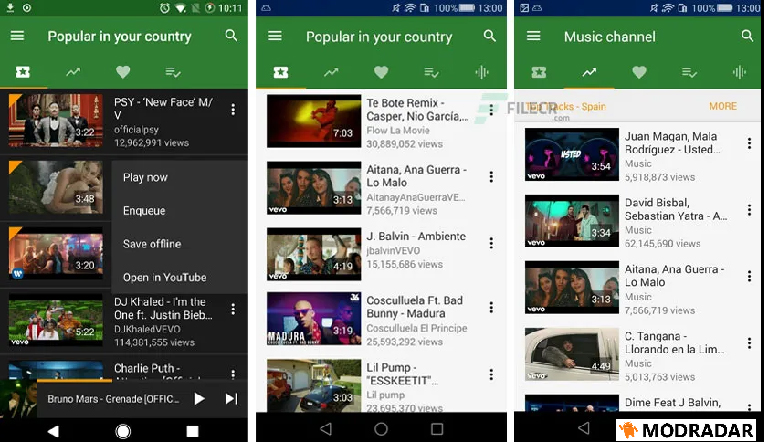764x442 pixels.
Task: Open options for C. Tangana video
Action: [x=749, y=343]
